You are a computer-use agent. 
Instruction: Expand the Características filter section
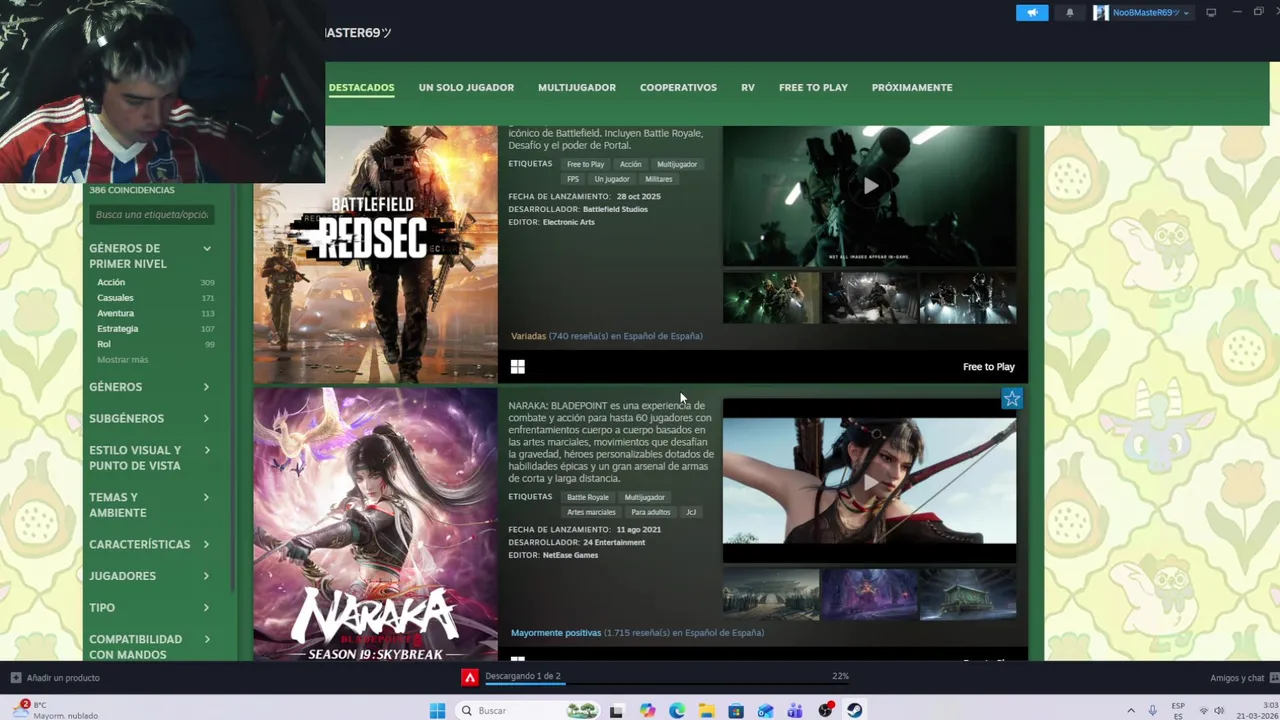(150, 545)
